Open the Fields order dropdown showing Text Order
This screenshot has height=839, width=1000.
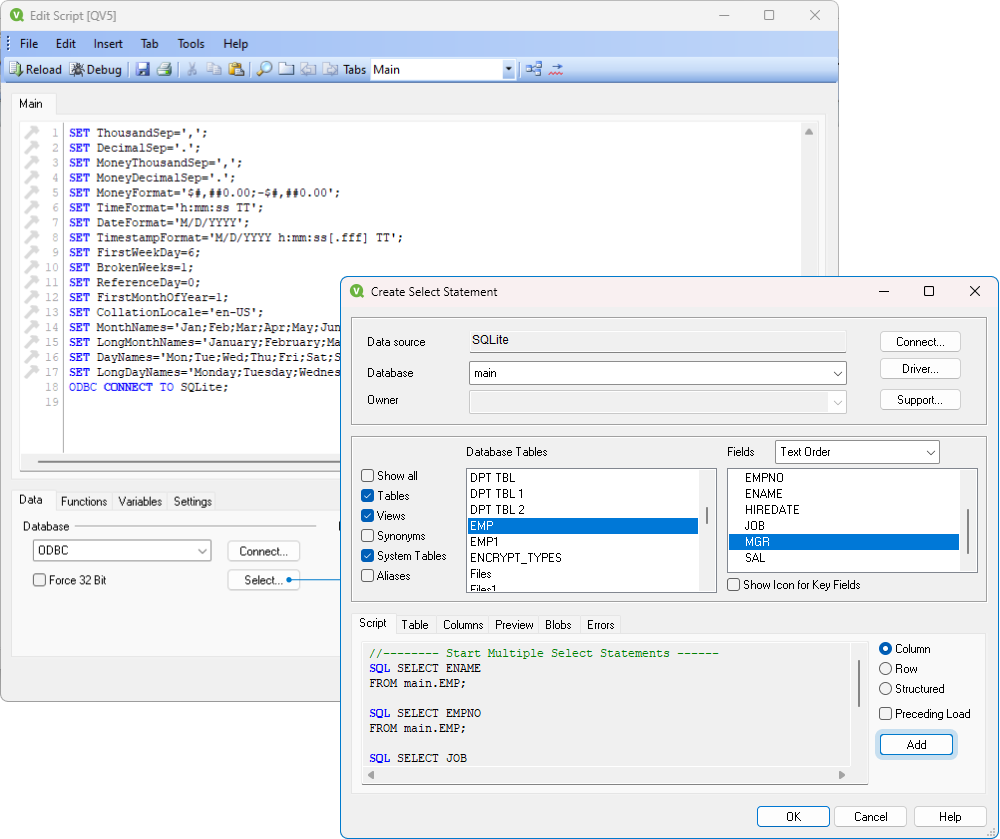click(930, 451)
